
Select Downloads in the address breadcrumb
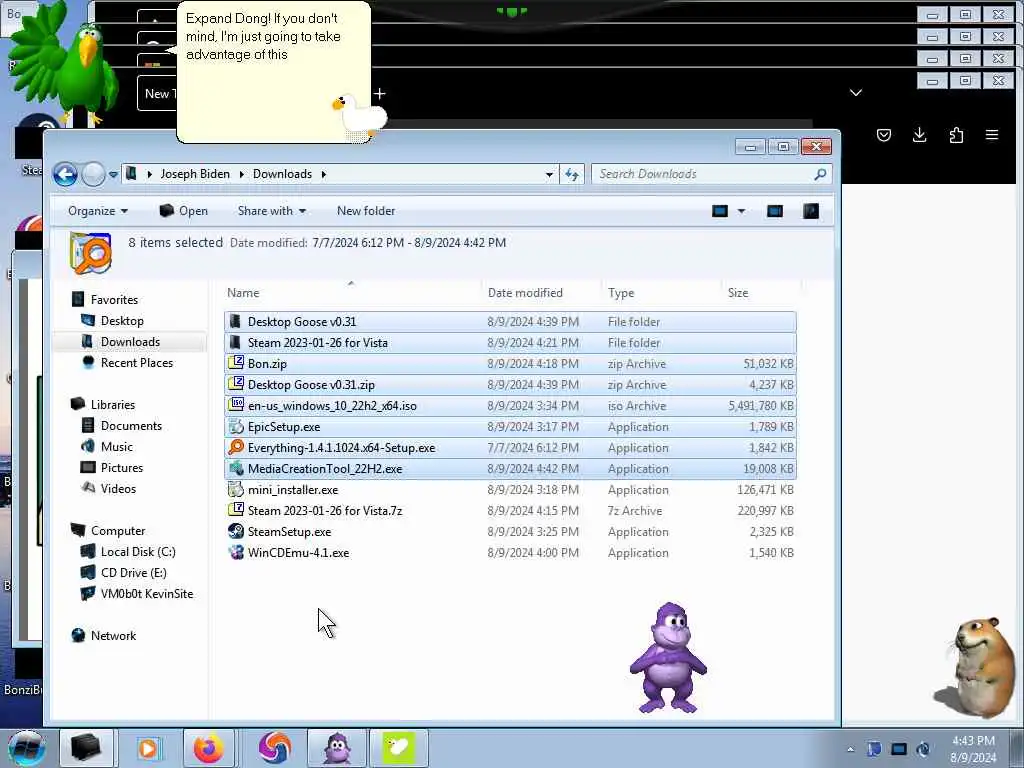point(282,174)
